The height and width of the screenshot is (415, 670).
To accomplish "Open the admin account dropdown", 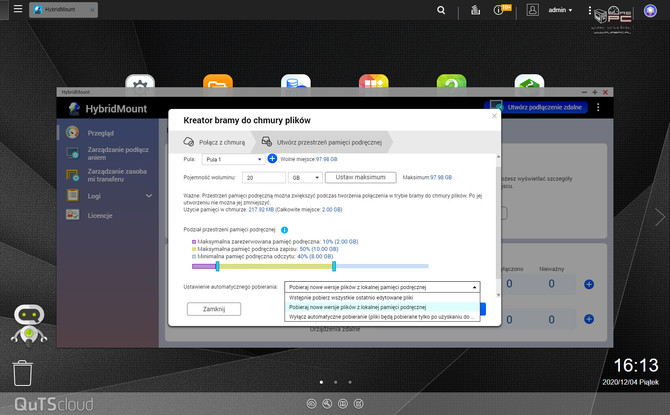I will pos(560,10).
